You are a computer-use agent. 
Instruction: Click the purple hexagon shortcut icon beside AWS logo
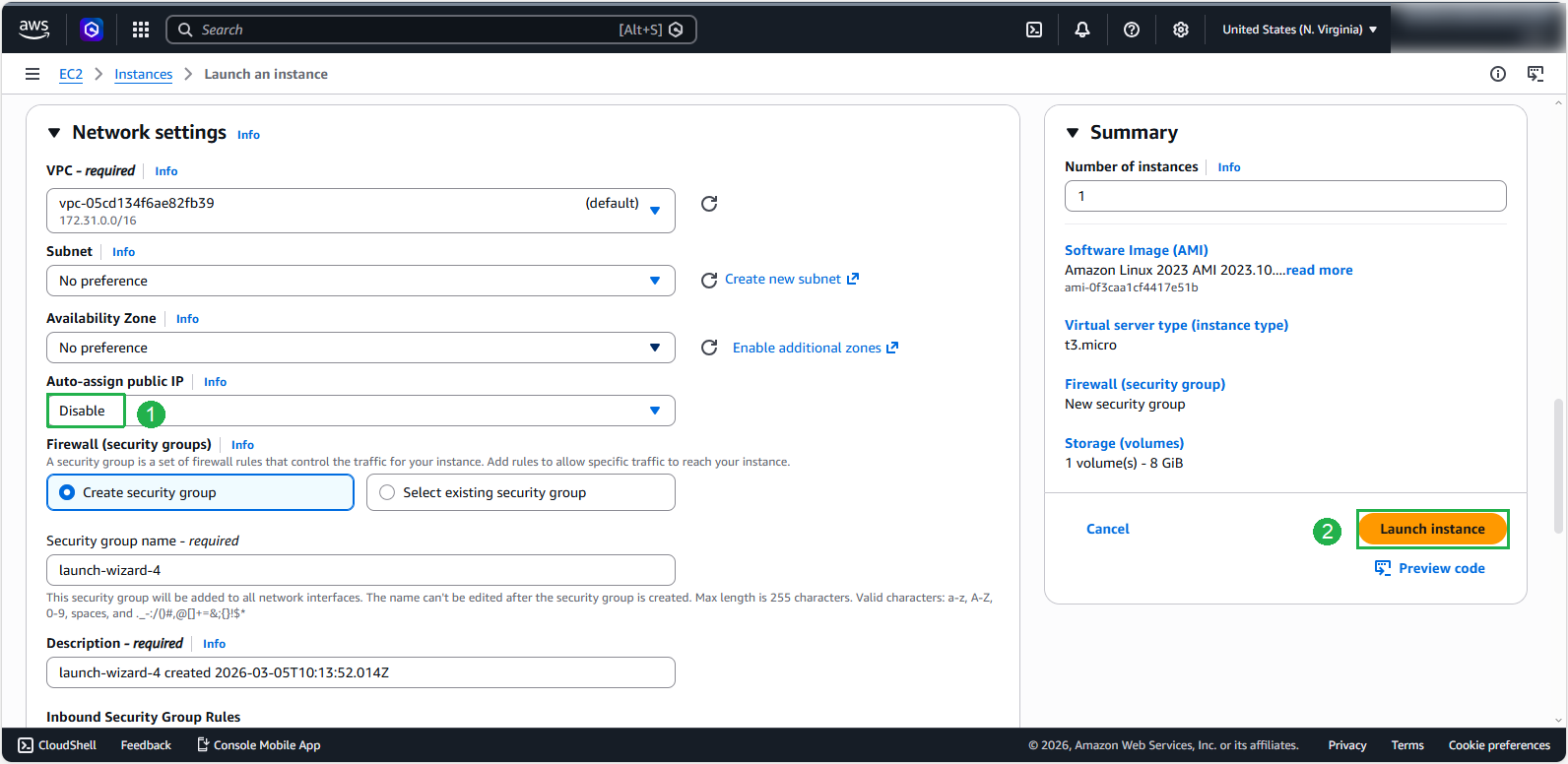pyautogui.click(x=92, y=30)
